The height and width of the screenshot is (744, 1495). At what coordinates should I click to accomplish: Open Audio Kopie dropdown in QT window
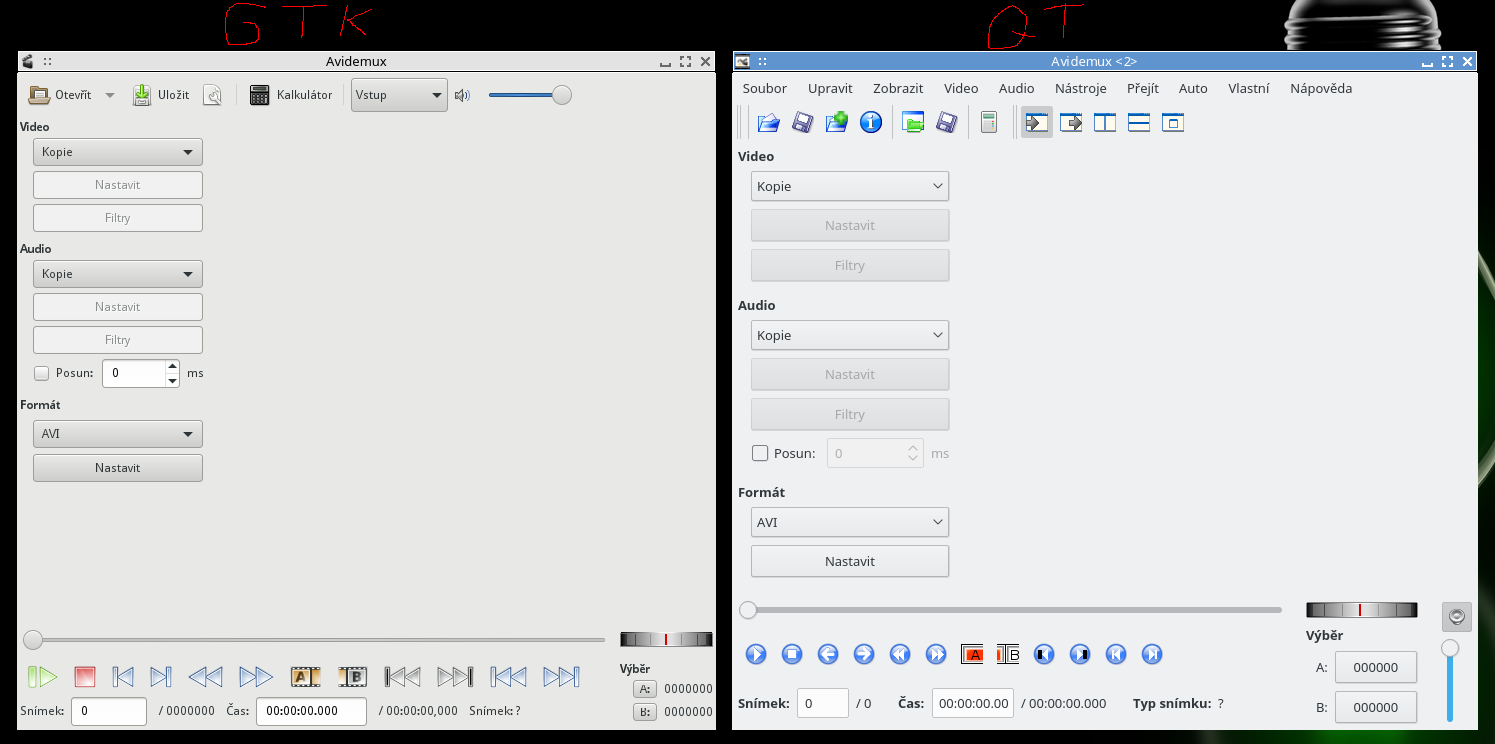[850, 335]
